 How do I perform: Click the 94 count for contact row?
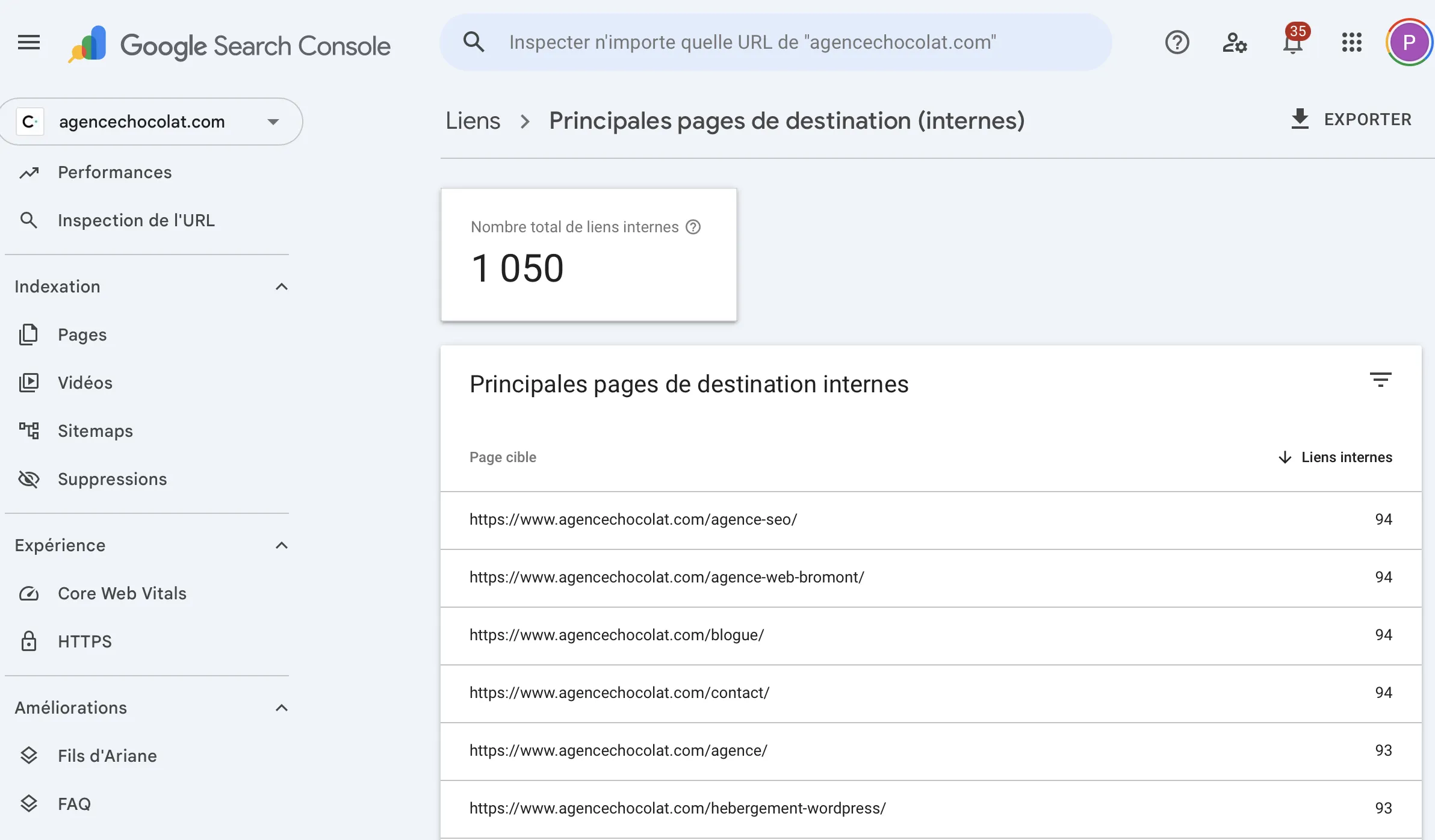click(x=1383, y=693)
